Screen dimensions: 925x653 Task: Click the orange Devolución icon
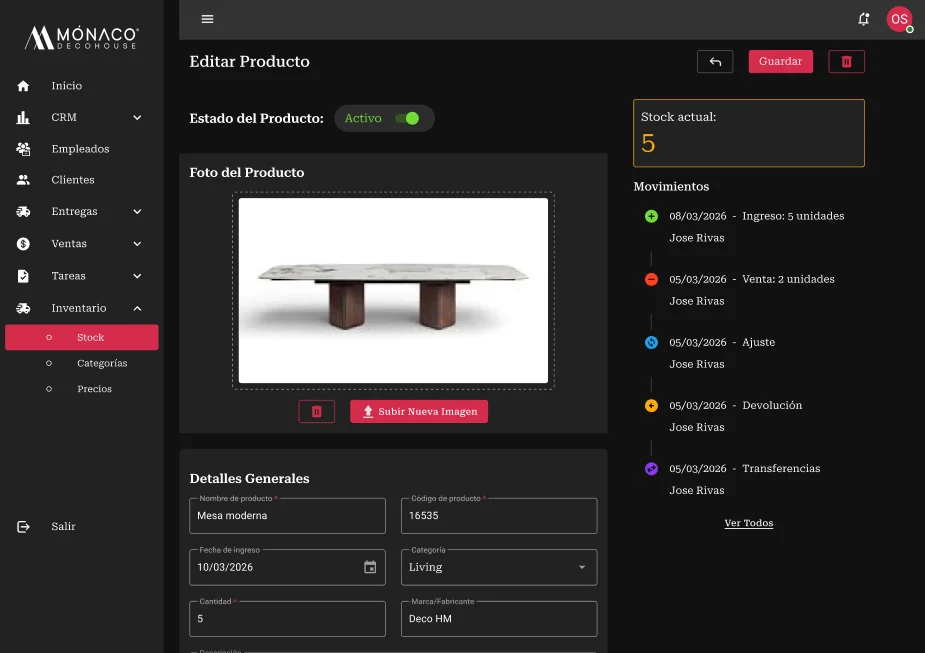651,406
